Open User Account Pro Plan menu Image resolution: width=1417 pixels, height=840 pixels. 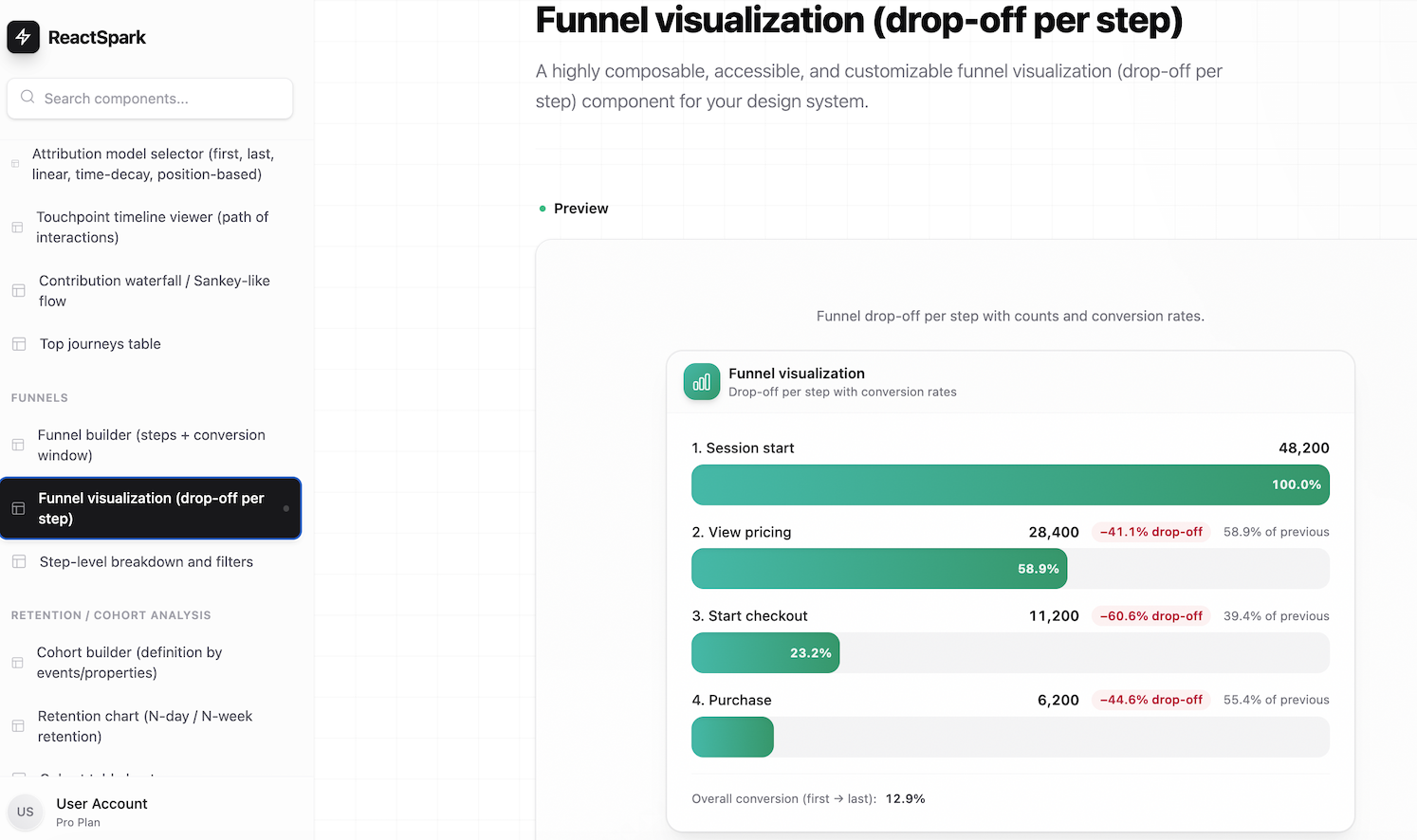101,812
